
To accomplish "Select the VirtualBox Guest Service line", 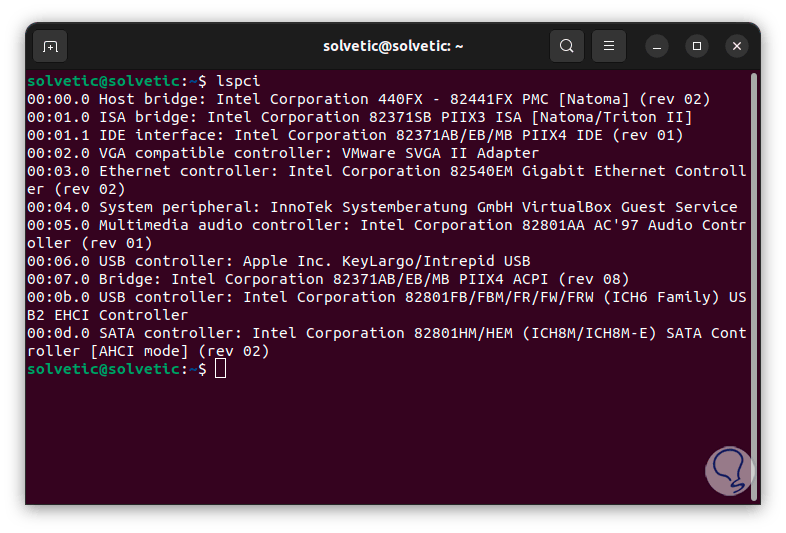I will (x=382, y=207).
